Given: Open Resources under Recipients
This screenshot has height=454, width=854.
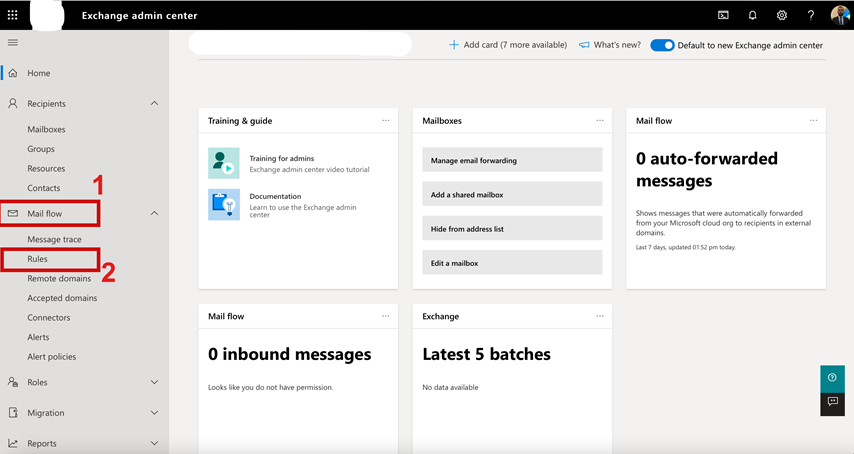Looking at the screenshot, I should coord(46,168).
